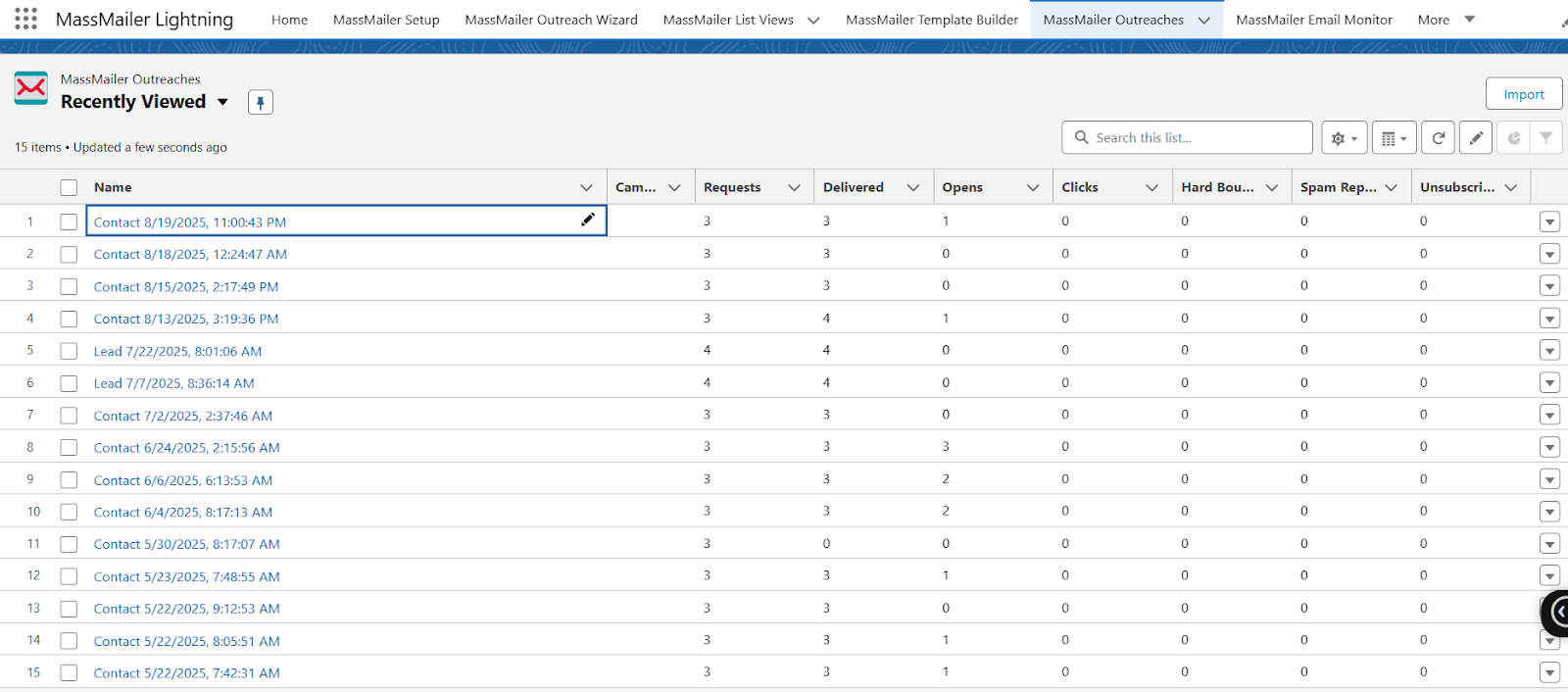The height and width of the screenshot is (692, 1568).
Task: Select checkbox for Contact 6/24/2025 row
Action: pos(69,447)
